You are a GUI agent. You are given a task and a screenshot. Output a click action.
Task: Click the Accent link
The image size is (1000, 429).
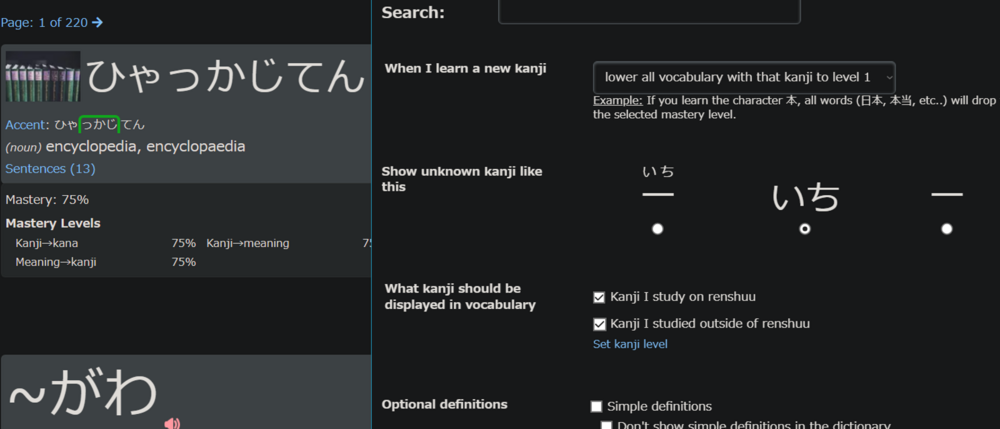(x=27, y=125)
